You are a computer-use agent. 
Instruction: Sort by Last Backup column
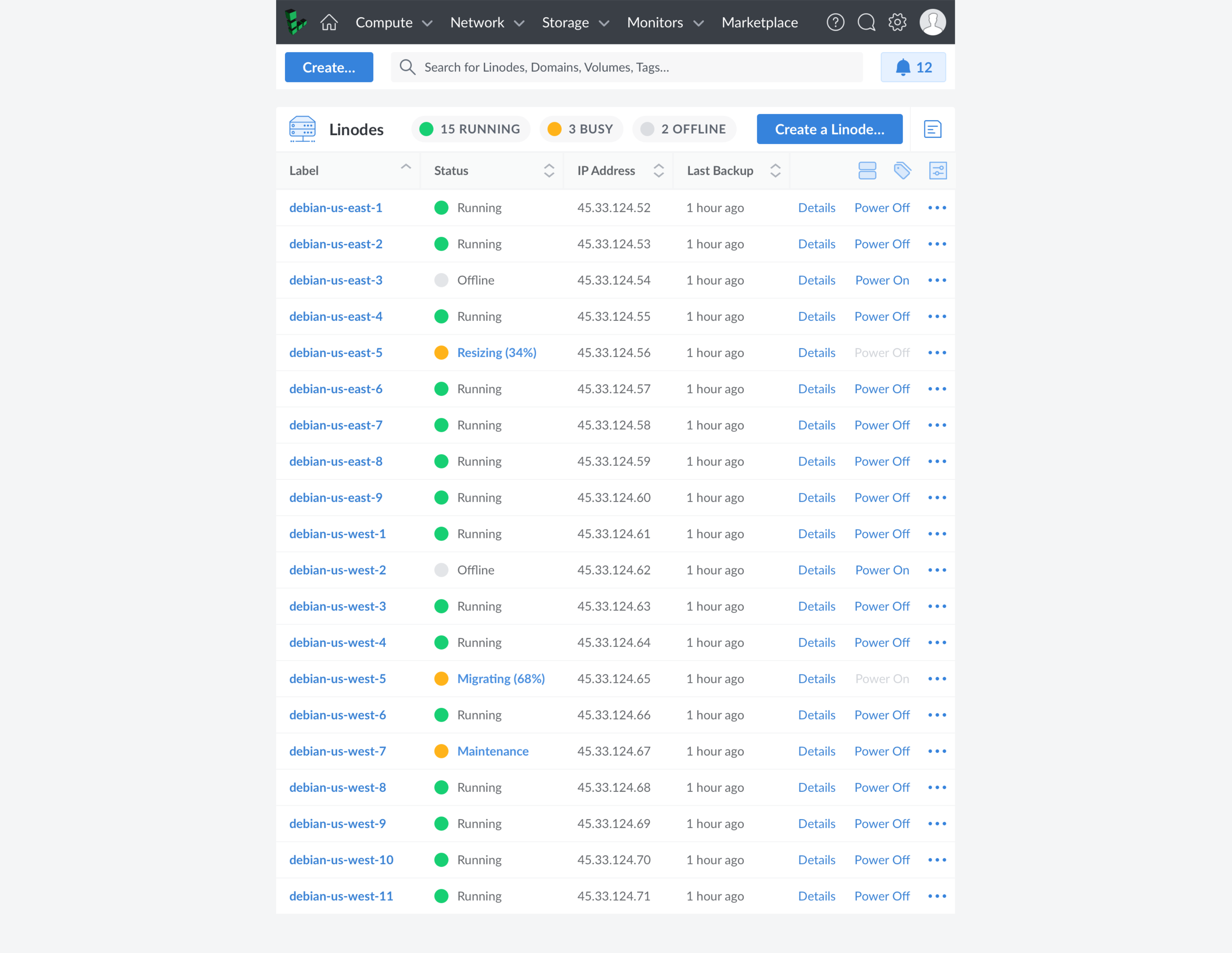pos(731,170)
